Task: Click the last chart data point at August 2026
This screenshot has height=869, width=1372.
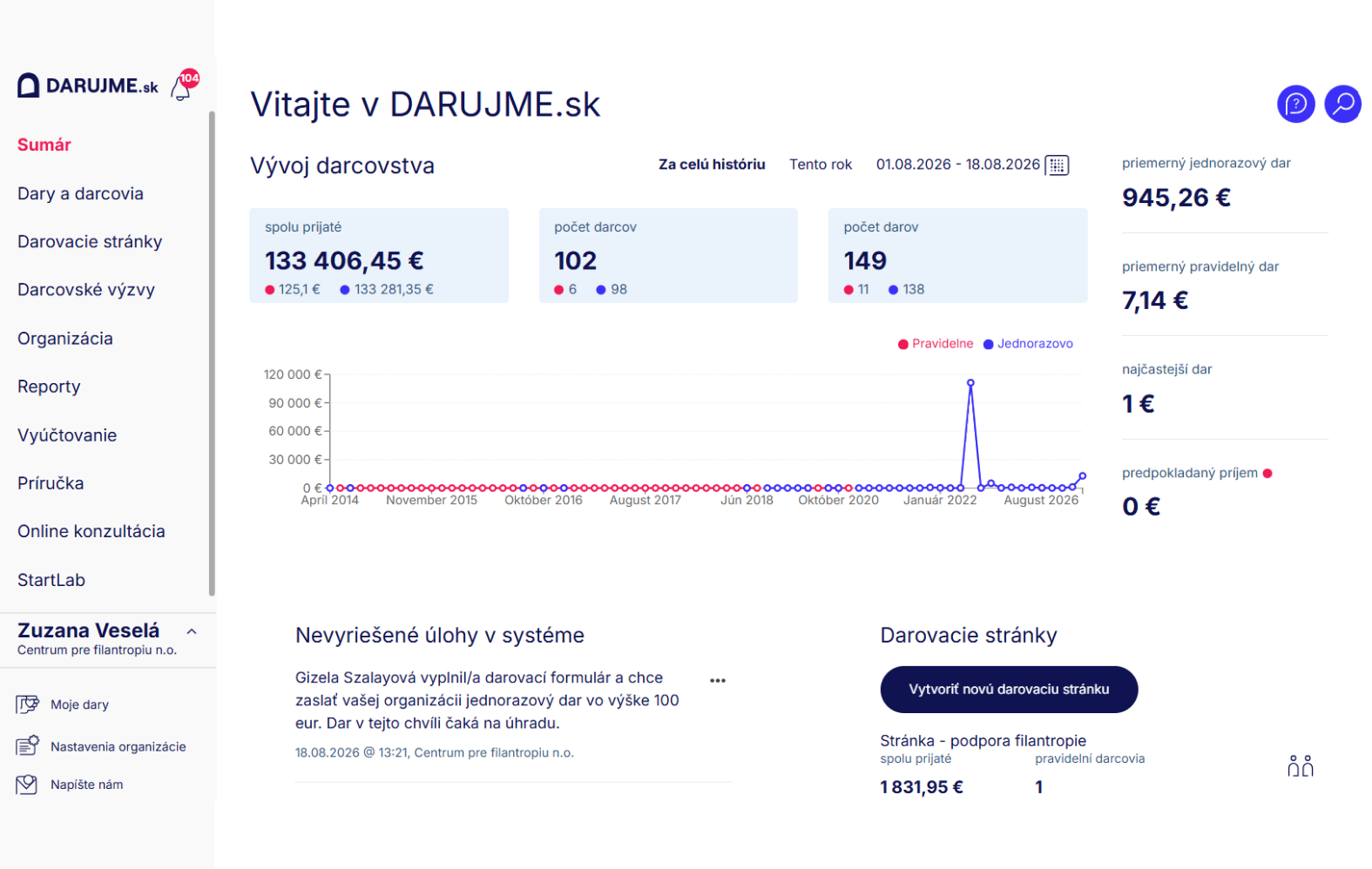Action: [x=1083, y=476]
